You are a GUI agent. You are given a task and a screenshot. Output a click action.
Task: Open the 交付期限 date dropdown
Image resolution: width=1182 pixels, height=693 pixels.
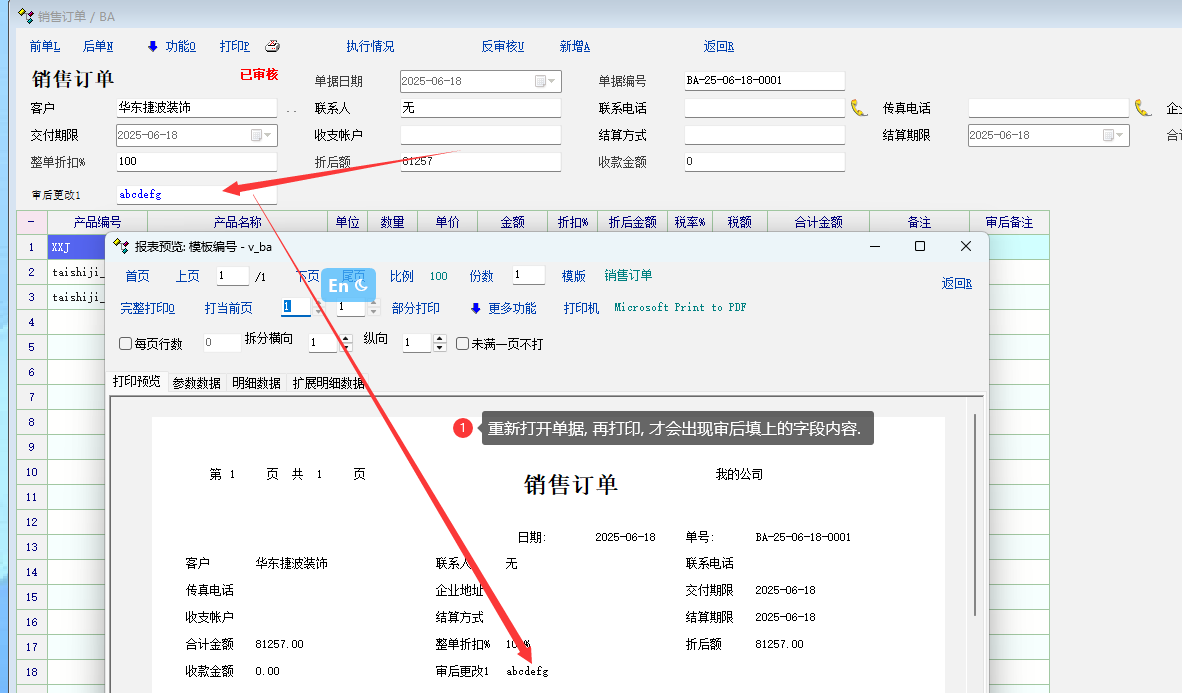click(263, 135)
